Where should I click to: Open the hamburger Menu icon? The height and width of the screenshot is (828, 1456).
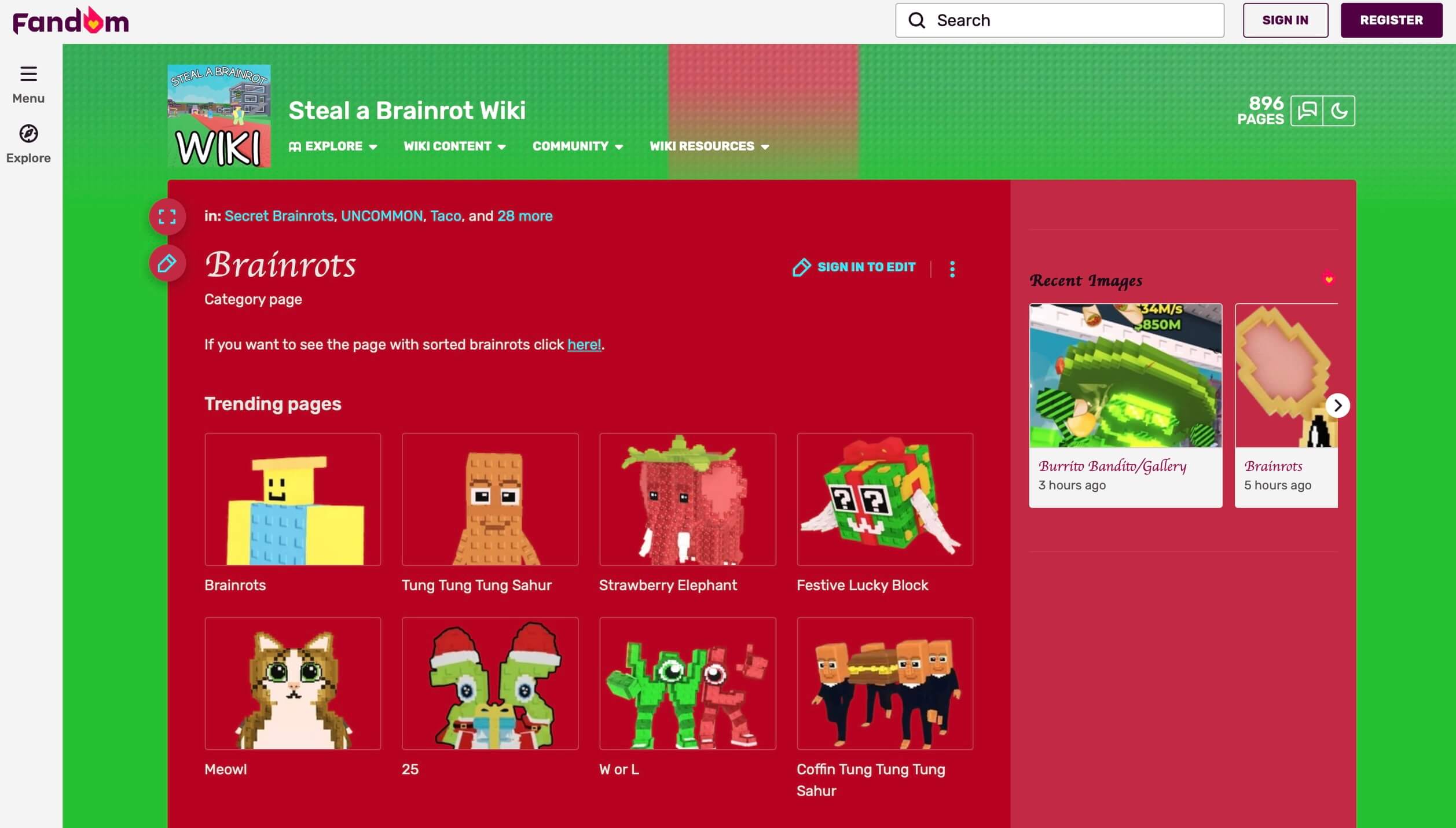[28, 74]
